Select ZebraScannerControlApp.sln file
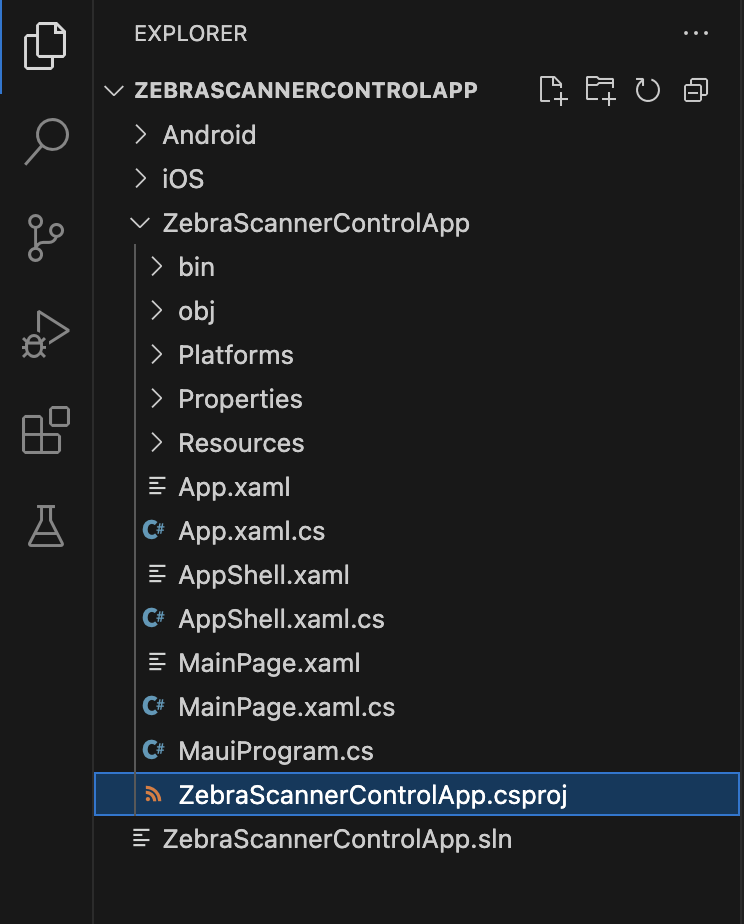Image resolution: width=744 pixels, height=924 pixels. pyautogui.click(x=337, y=839)
